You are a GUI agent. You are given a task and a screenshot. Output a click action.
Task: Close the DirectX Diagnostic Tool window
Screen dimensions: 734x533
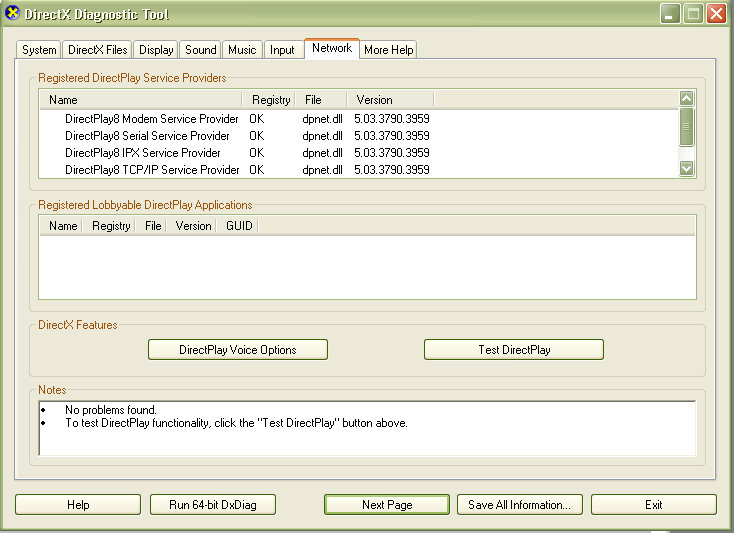(x=717, y=14)
